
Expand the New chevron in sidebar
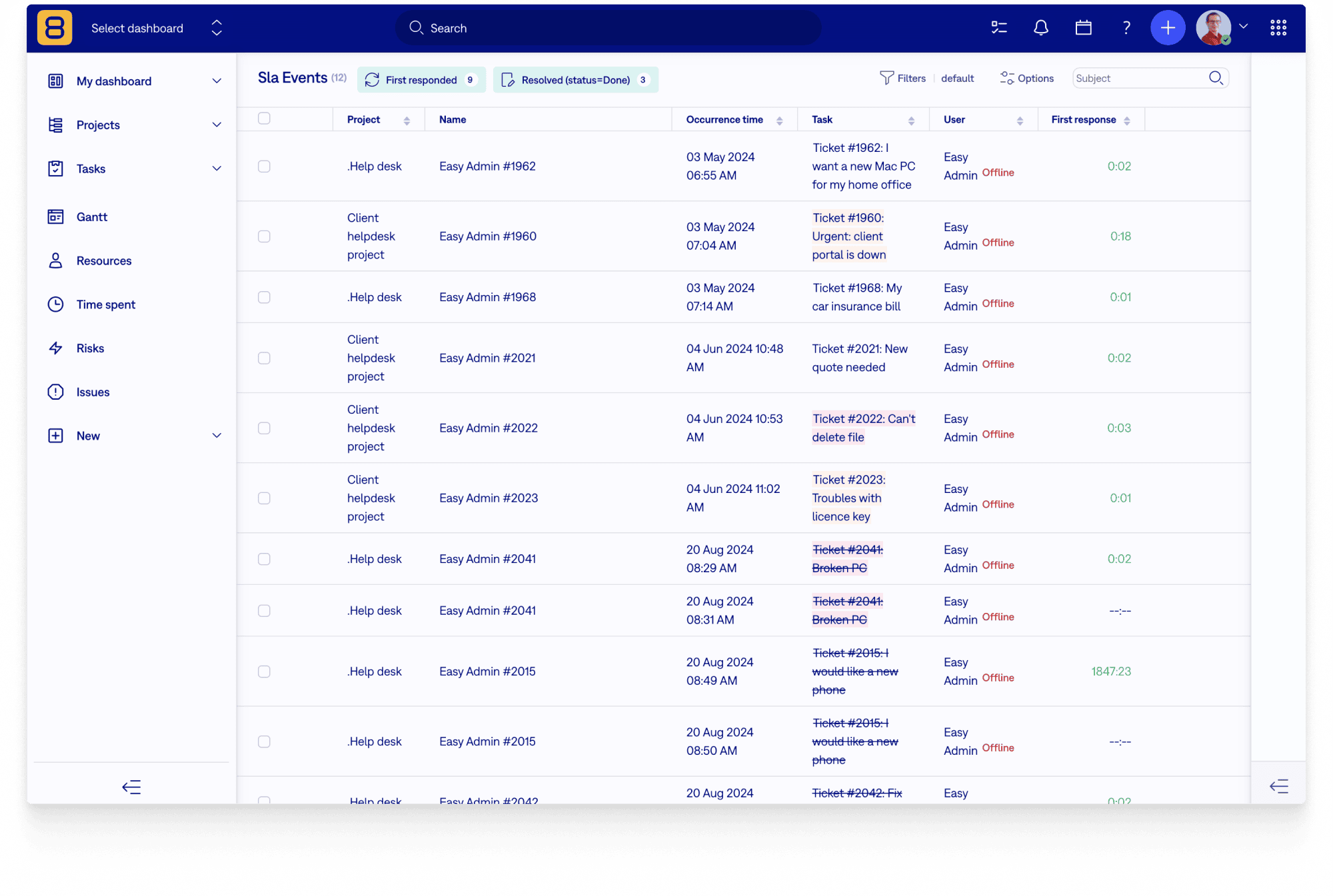[x=217, y=436]
